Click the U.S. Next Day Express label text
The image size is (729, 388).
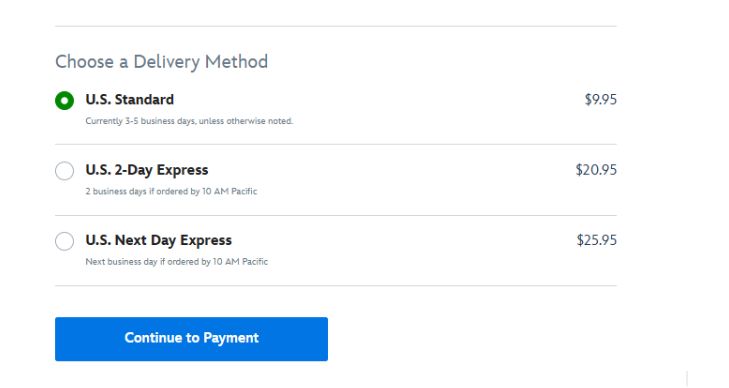(x=159, y=240)
